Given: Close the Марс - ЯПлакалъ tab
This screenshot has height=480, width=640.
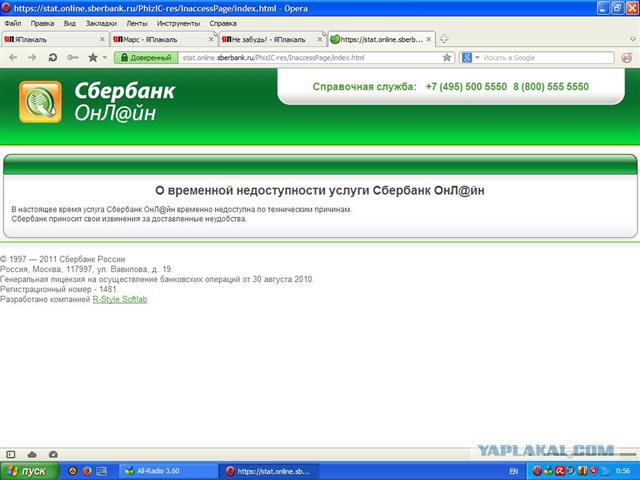Looking at the screenshot, I should point(211,40).
